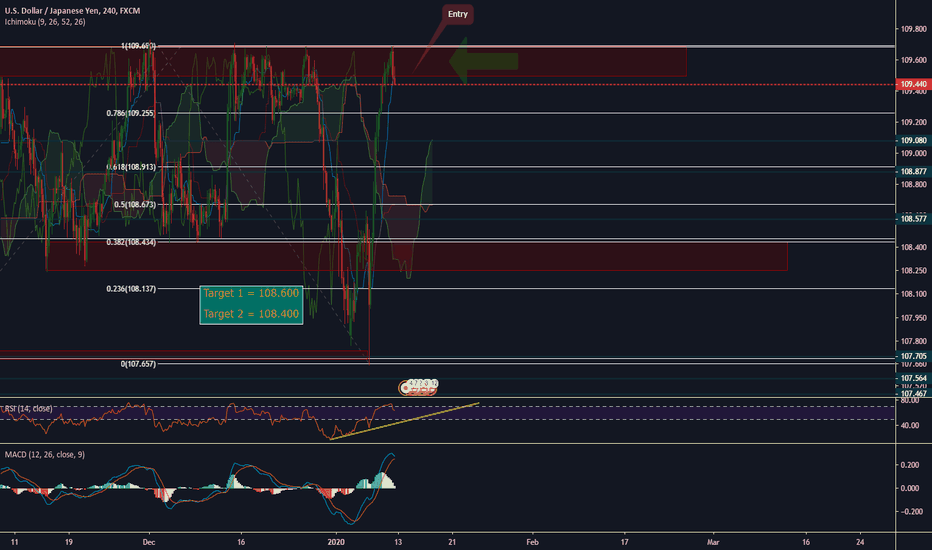Click the 0.382(108.434) Fibonacci level label
Screen dimensions: 932x550
tap(131, 242)
